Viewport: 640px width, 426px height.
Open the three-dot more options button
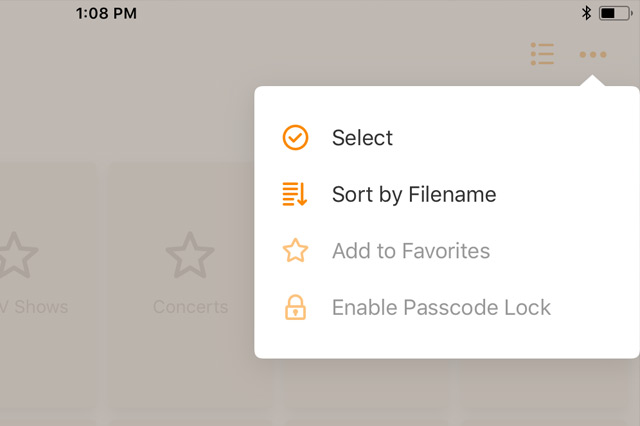pyautogui.click(x=593, y=54)
